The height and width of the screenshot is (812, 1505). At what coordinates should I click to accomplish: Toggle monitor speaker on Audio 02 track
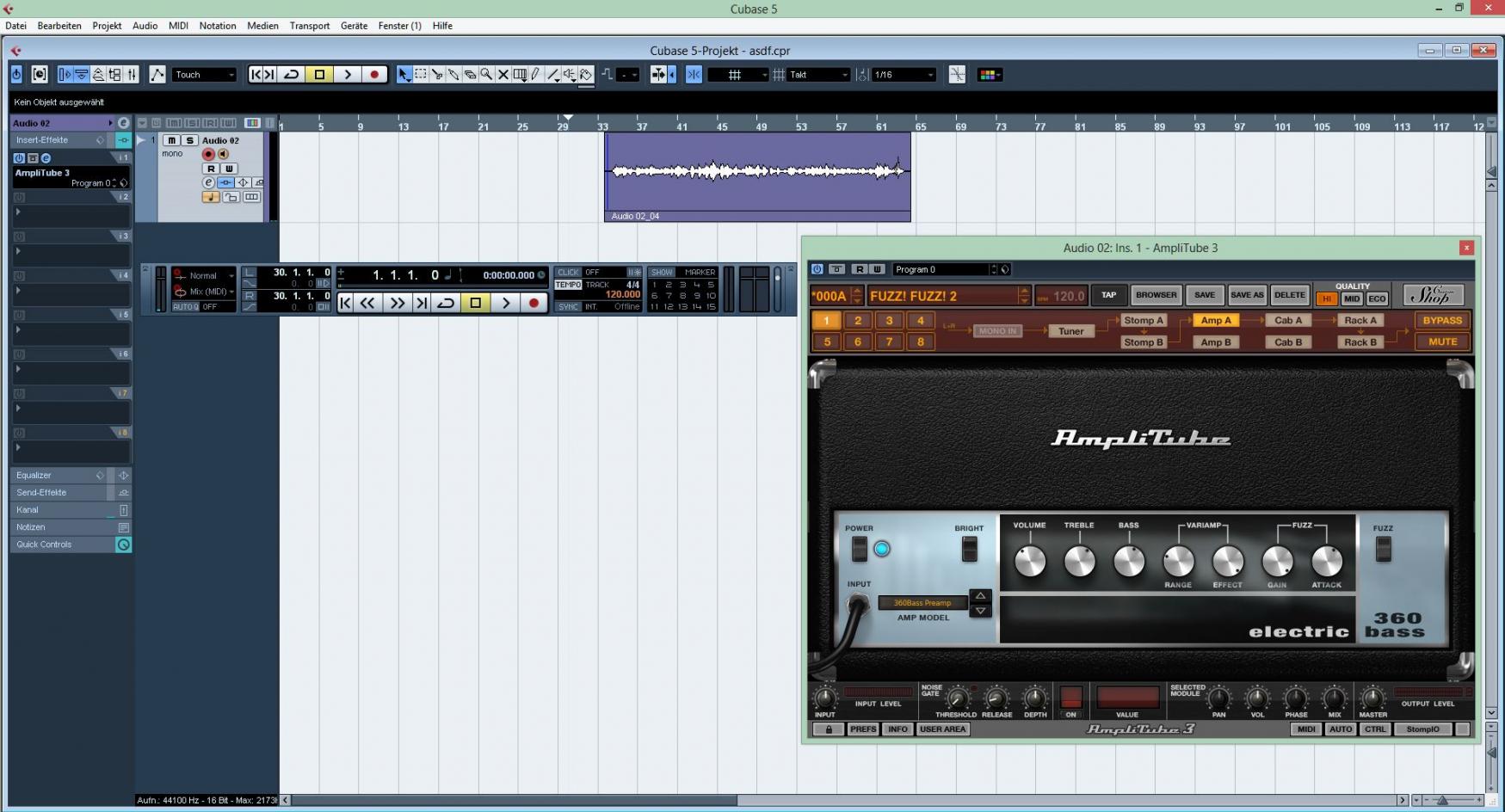pos(223,154)
